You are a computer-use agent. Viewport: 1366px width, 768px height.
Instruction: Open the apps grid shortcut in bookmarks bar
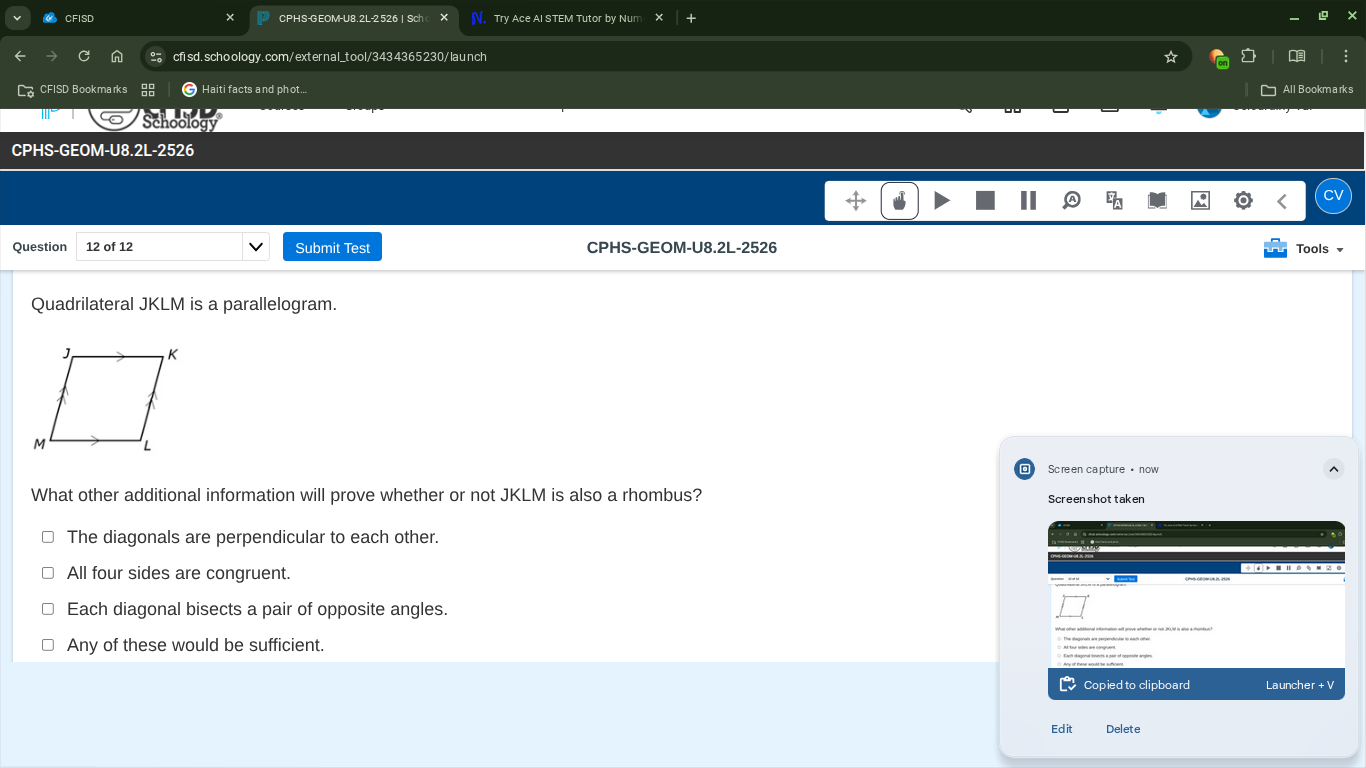[x=148, y=89]
